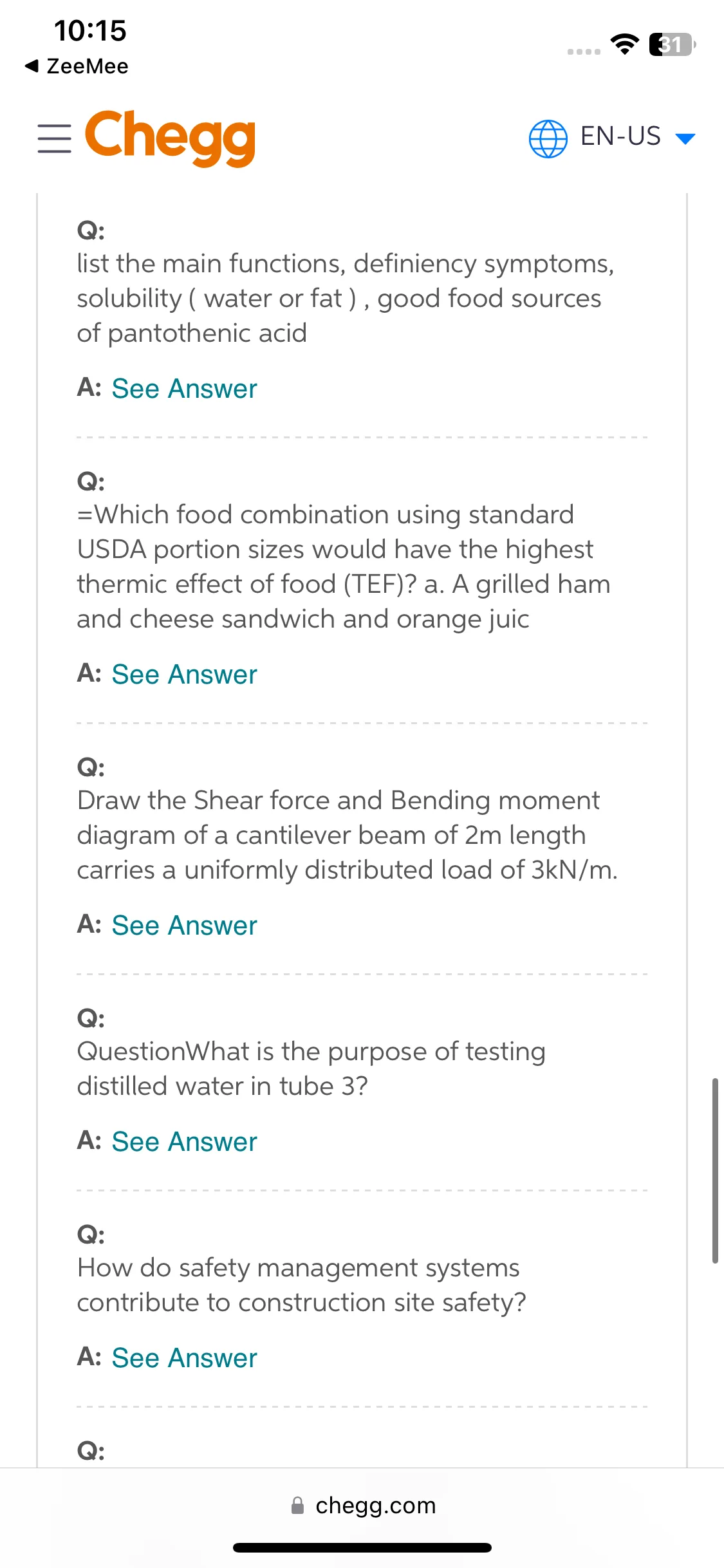Viewport: 724px width, 1568px height.
Task: Tap the battery indicator
Action: [x=673, y=44]
